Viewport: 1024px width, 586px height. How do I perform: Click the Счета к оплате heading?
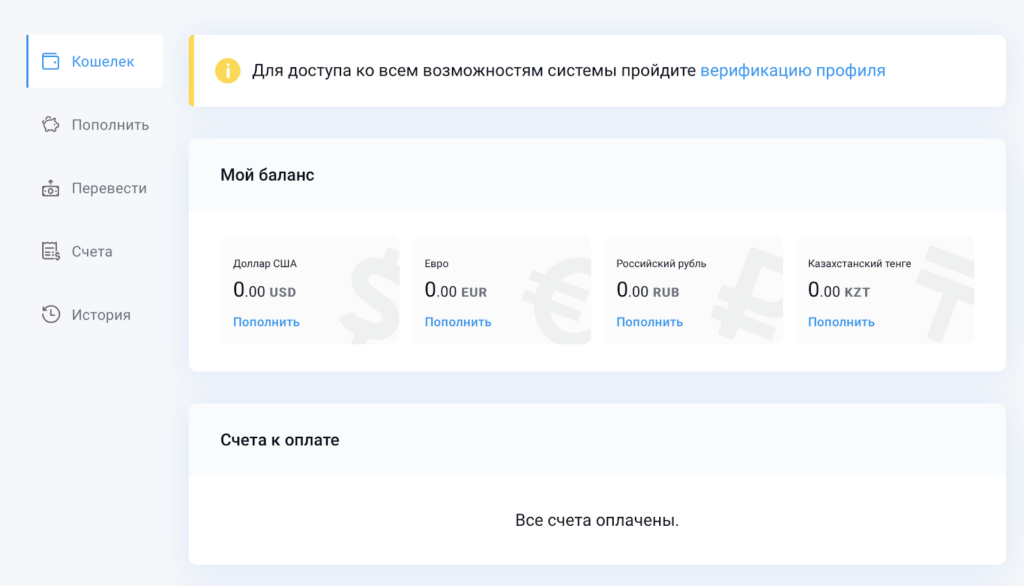(x=280, y=440)
